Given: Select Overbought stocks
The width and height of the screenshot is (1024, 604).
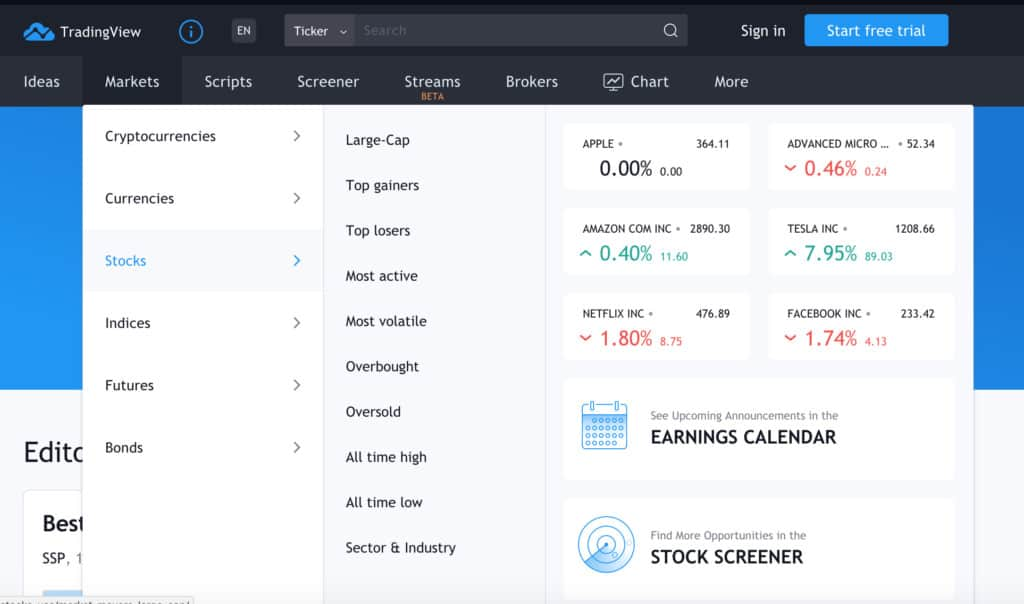Looking at the screenshot, I should pos(382,366).
